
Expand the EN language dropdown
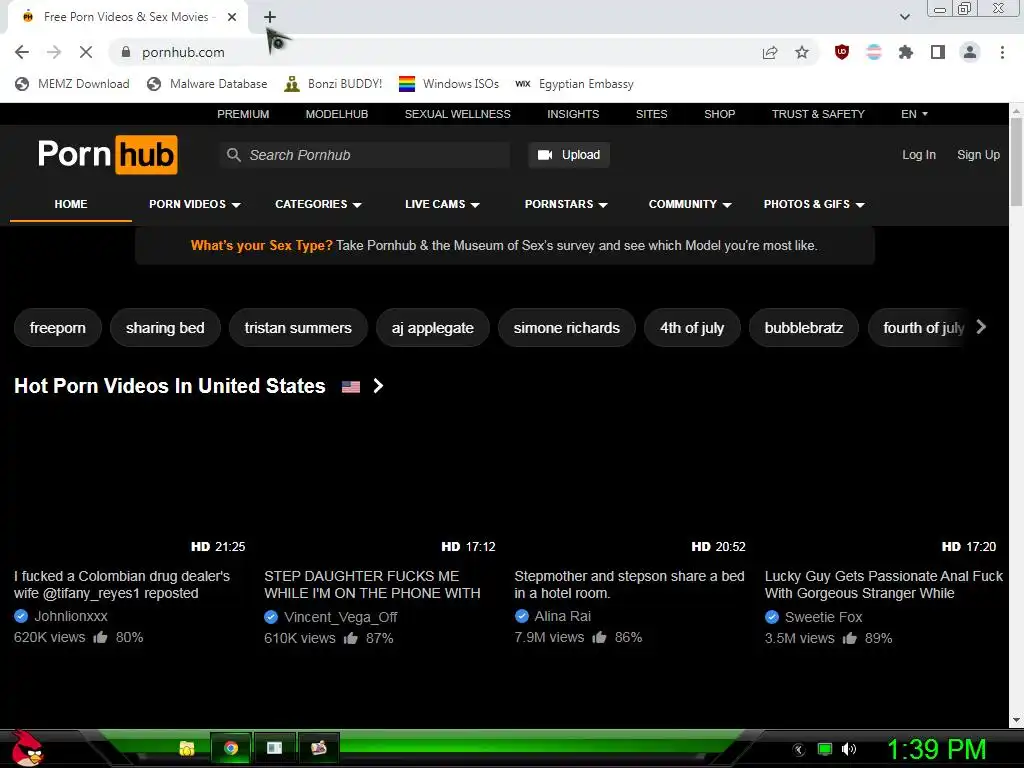click(x=914, y=114)
